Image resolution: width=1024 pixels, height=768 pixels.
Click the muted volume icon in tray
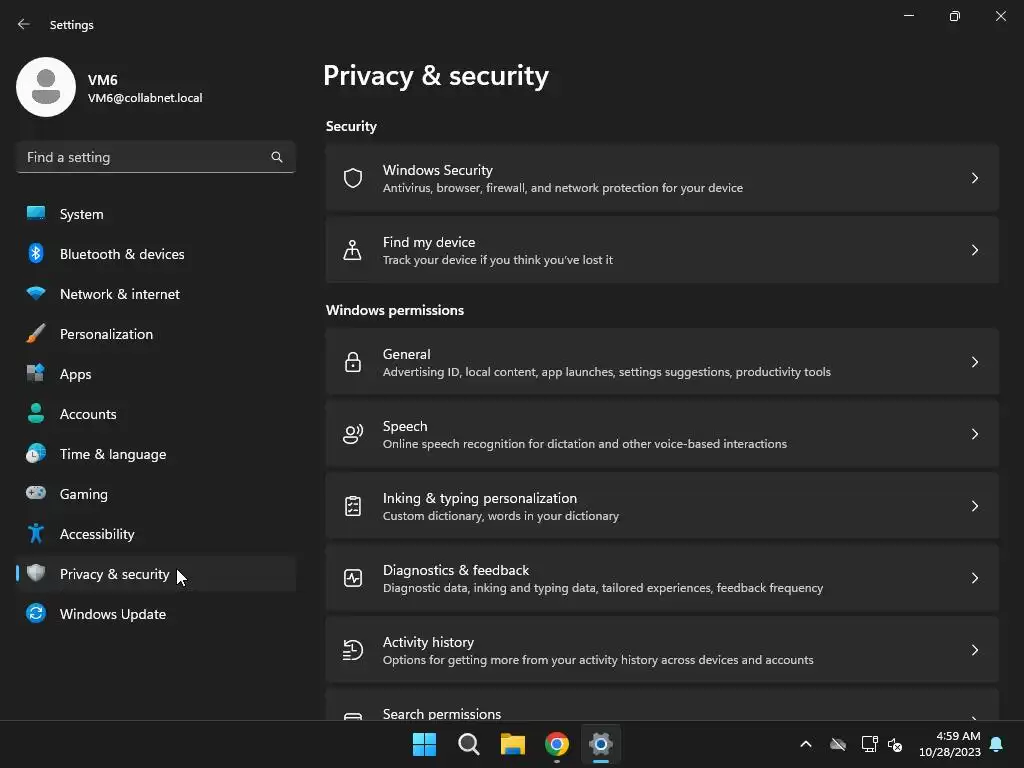click(895, 744)
